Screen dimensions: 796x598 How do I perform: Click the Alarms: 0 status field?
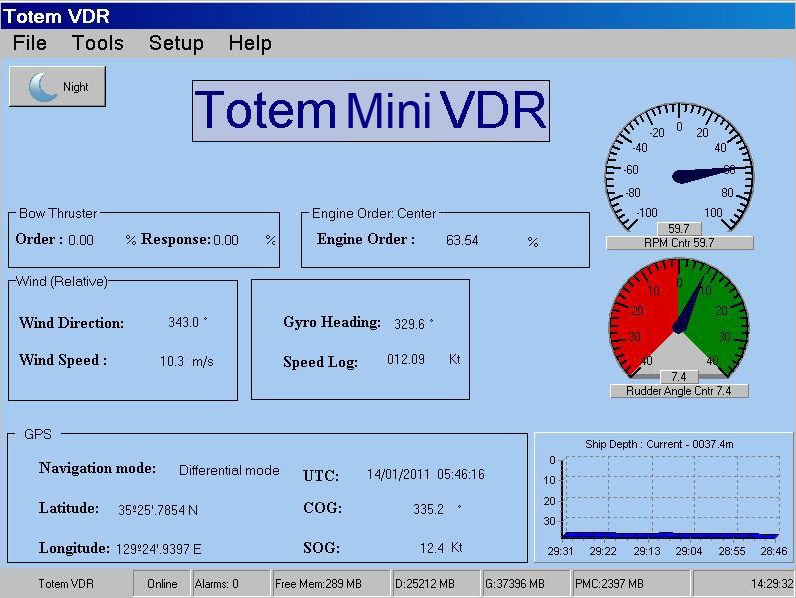coord(231,584)
